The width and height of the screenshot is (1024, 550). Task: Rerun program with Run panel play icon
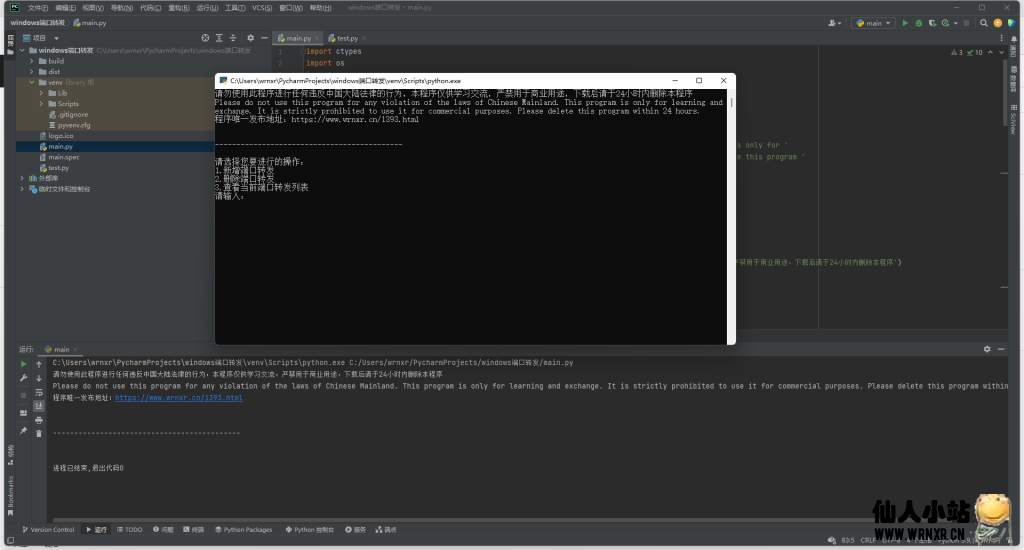click(23, 364)
